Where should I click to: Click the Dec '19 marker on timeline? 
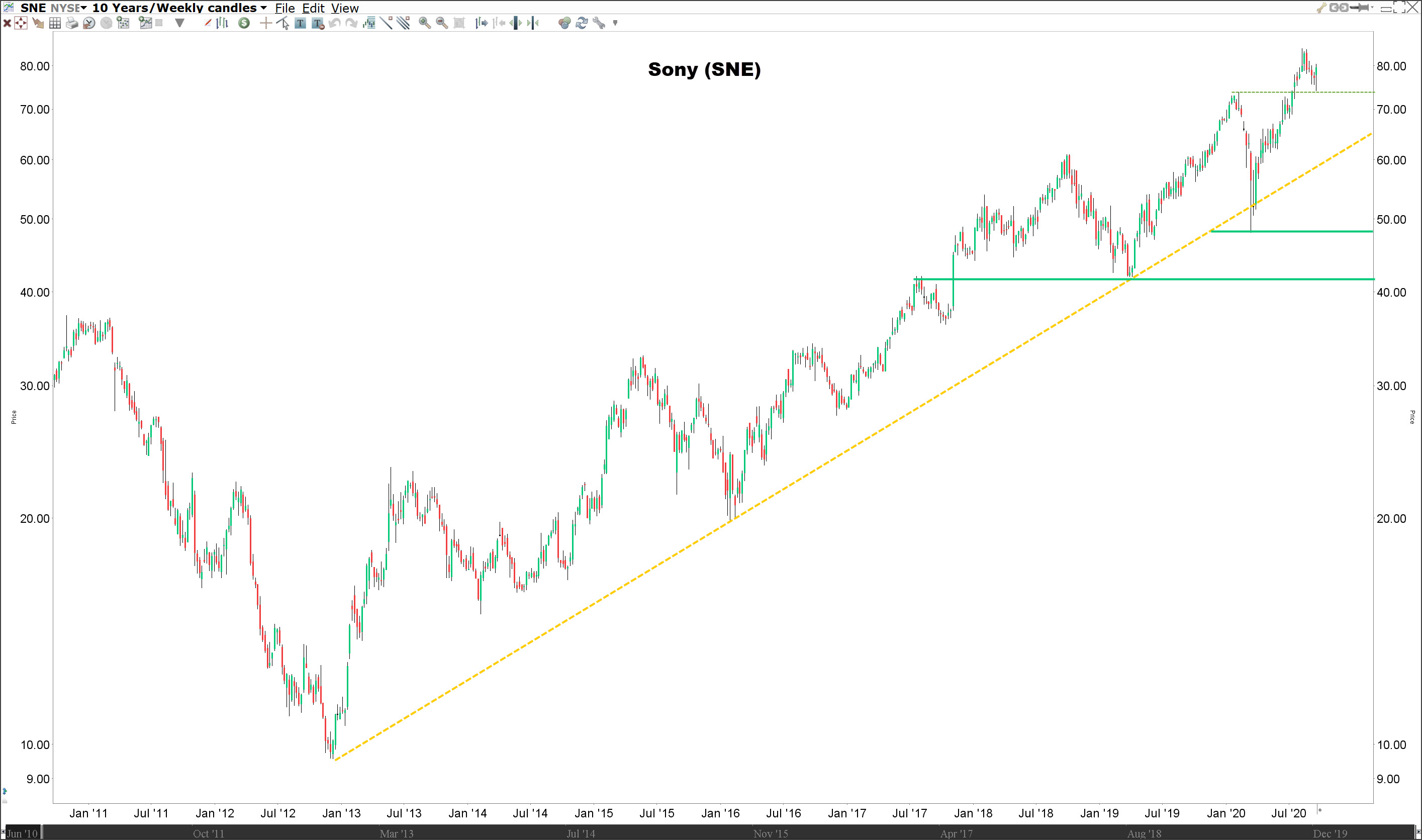click(x=1330, y=833)
